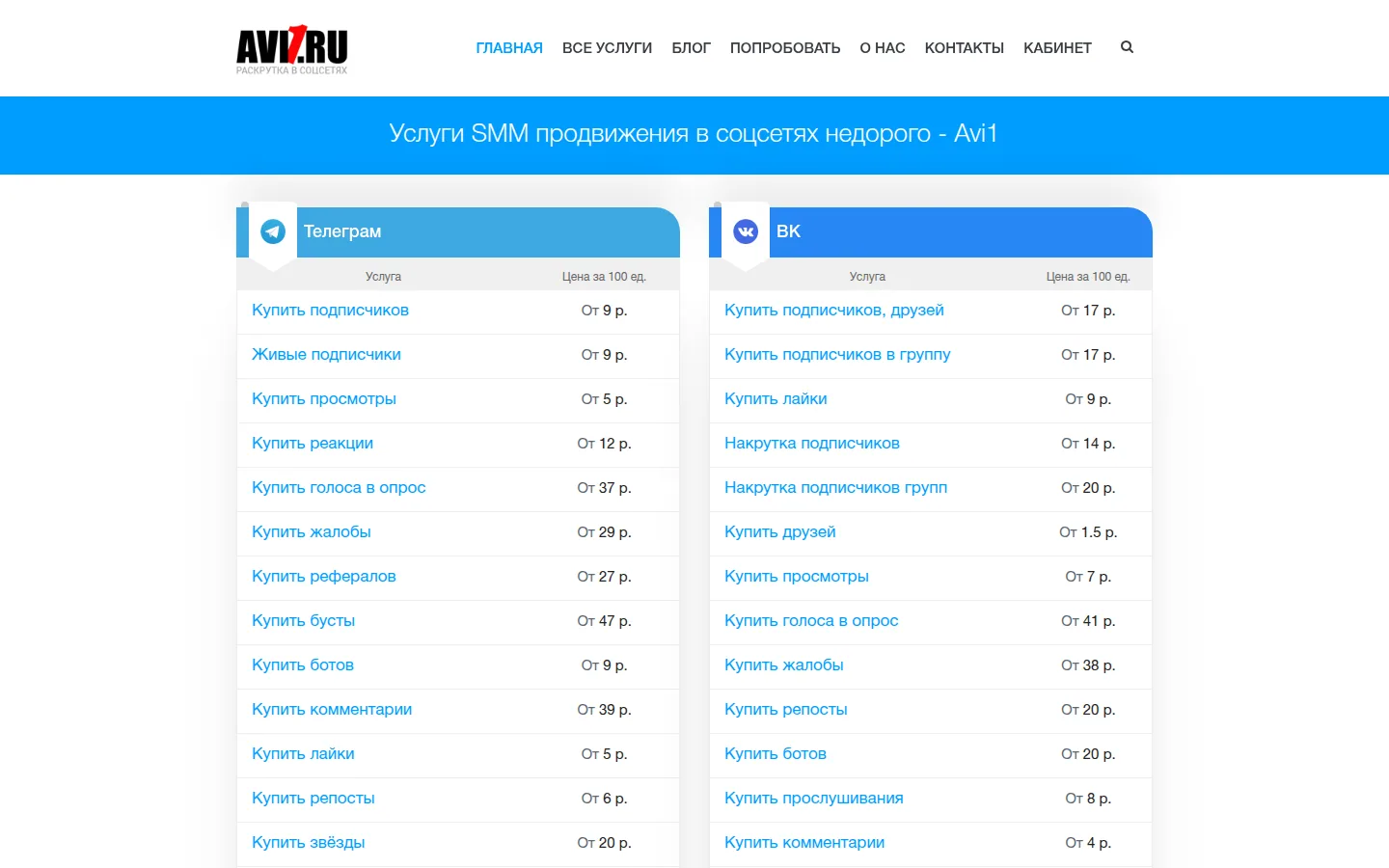Click price От 38 р. for VK жалобы

[x=1088, y=665]
